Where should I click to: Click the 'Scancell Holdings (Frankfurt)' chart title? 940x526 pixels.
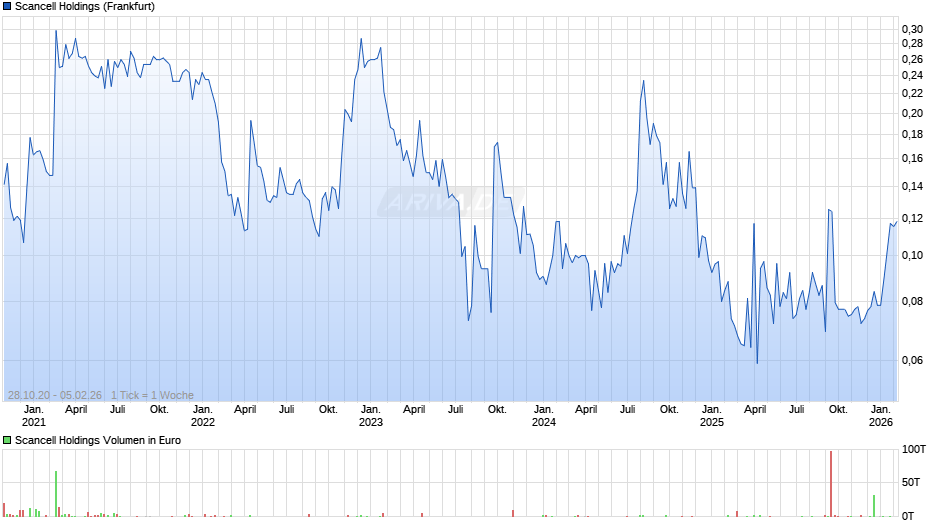(85, 7)
